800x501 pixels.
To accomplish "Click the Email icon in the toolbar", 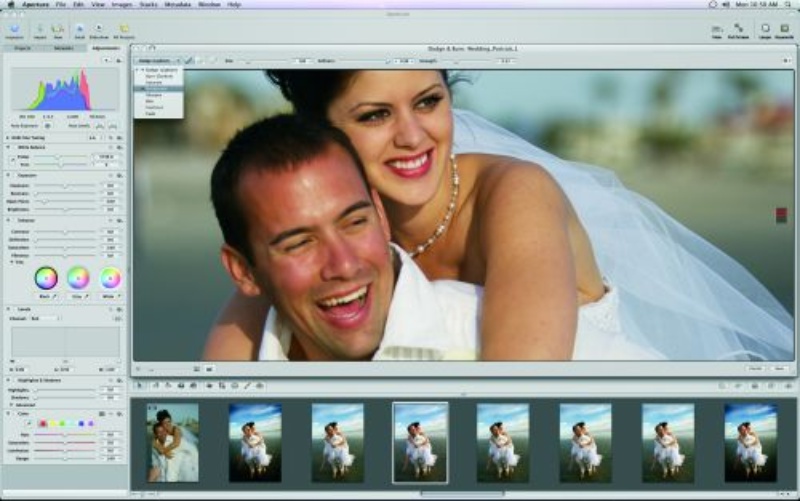I will (79, 29).
